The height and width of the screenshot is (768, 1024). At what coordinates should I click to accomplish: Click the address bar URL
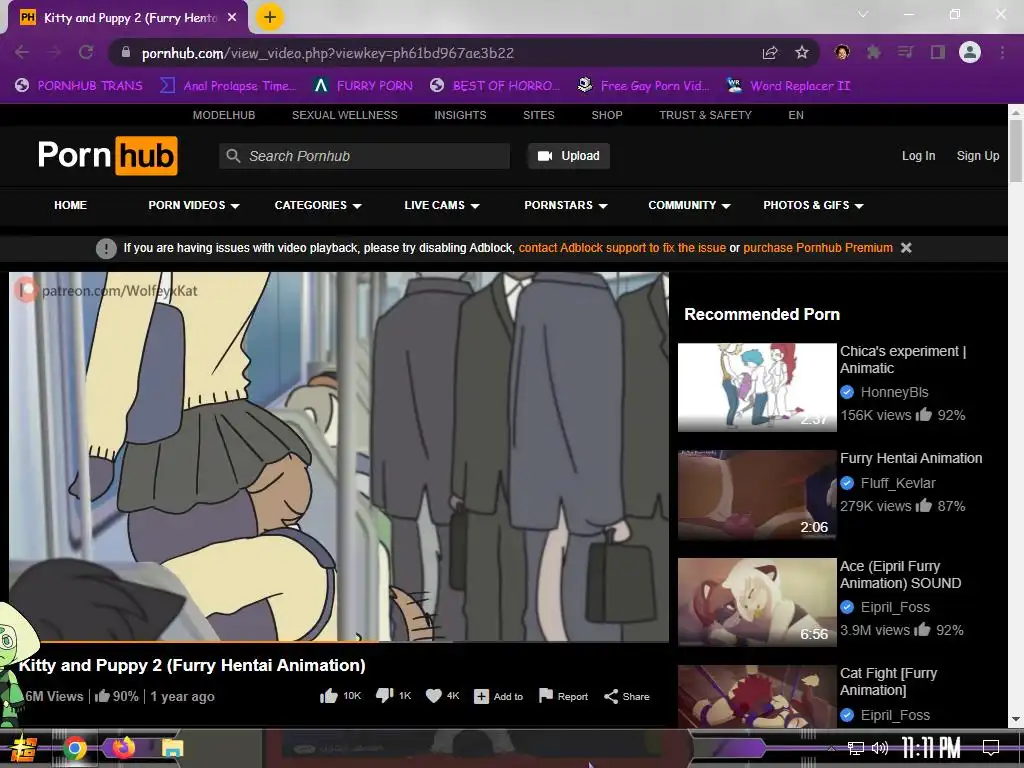tap(328, 53)
